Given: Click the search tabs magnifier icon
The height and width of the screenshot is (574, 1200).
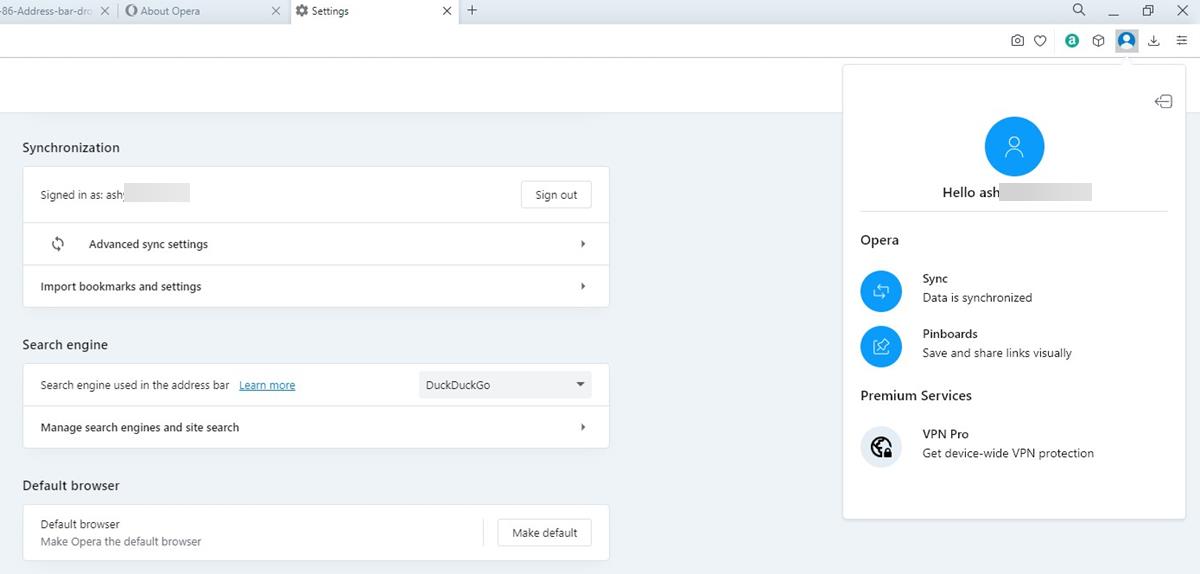Looking at the screenshot, I should point(1079,10).
